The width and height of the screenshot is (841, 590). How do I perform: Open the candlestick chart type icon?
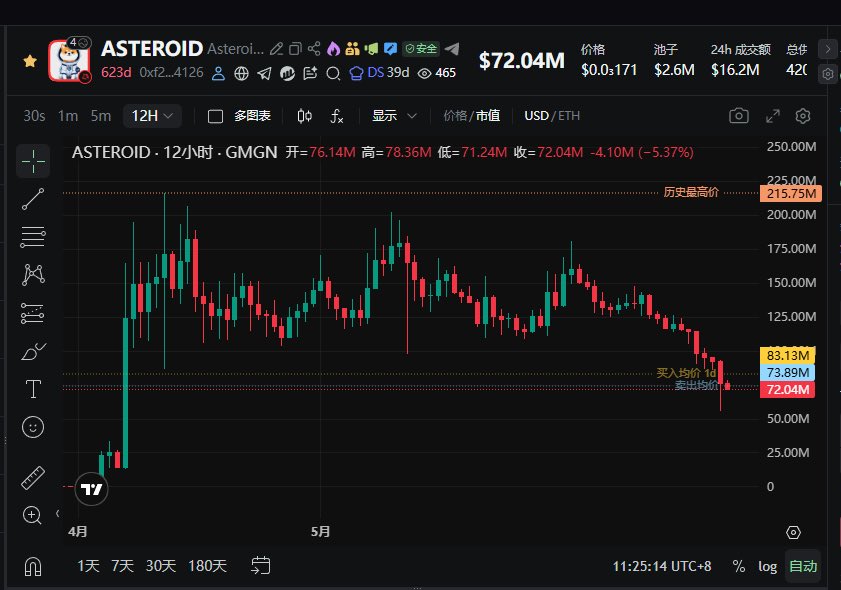(305, 116)
